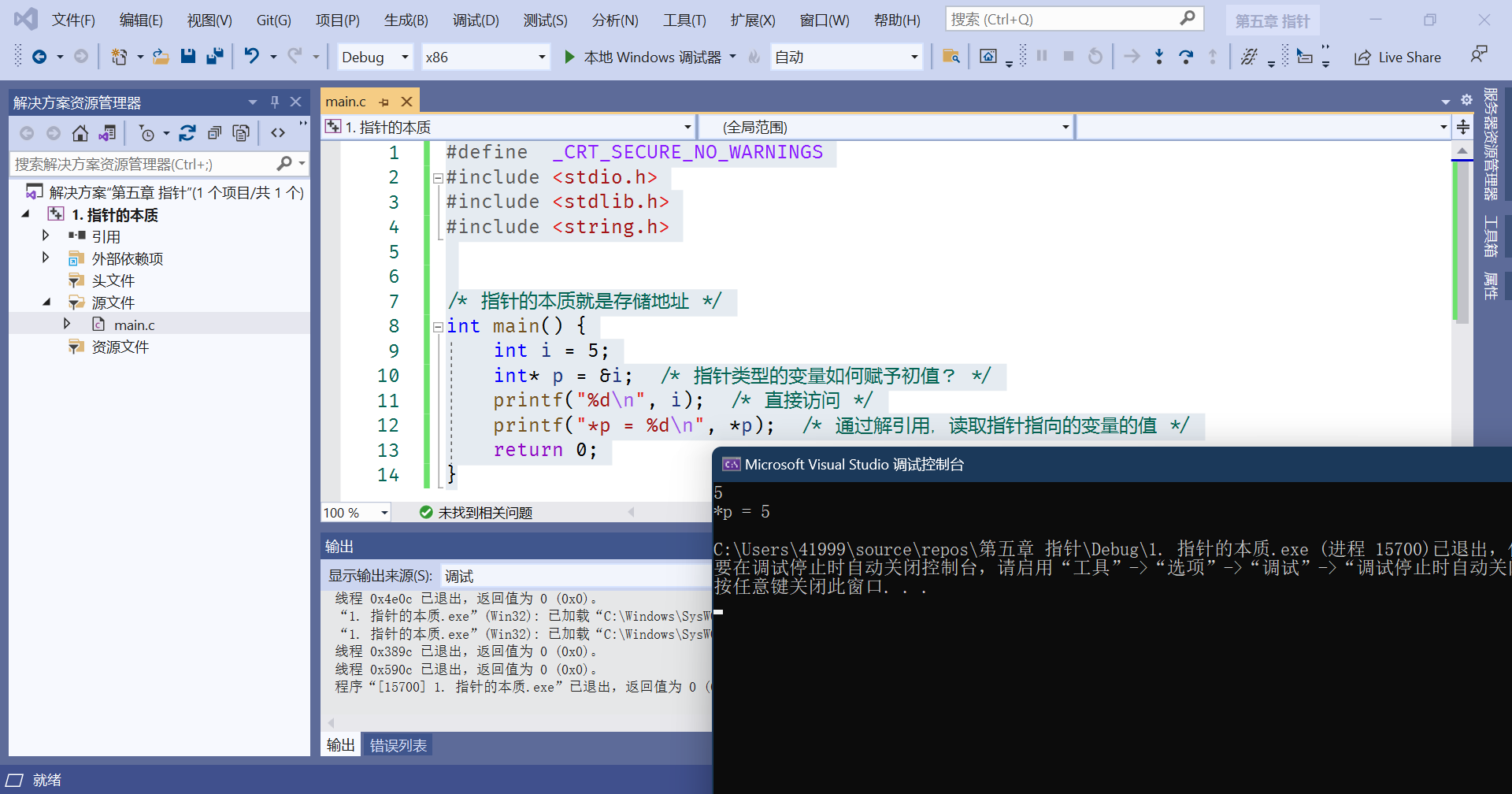This screenshot has height=794, width=1512.
Task: Expand the 引用 tree node
Action: tap(46, 236)
